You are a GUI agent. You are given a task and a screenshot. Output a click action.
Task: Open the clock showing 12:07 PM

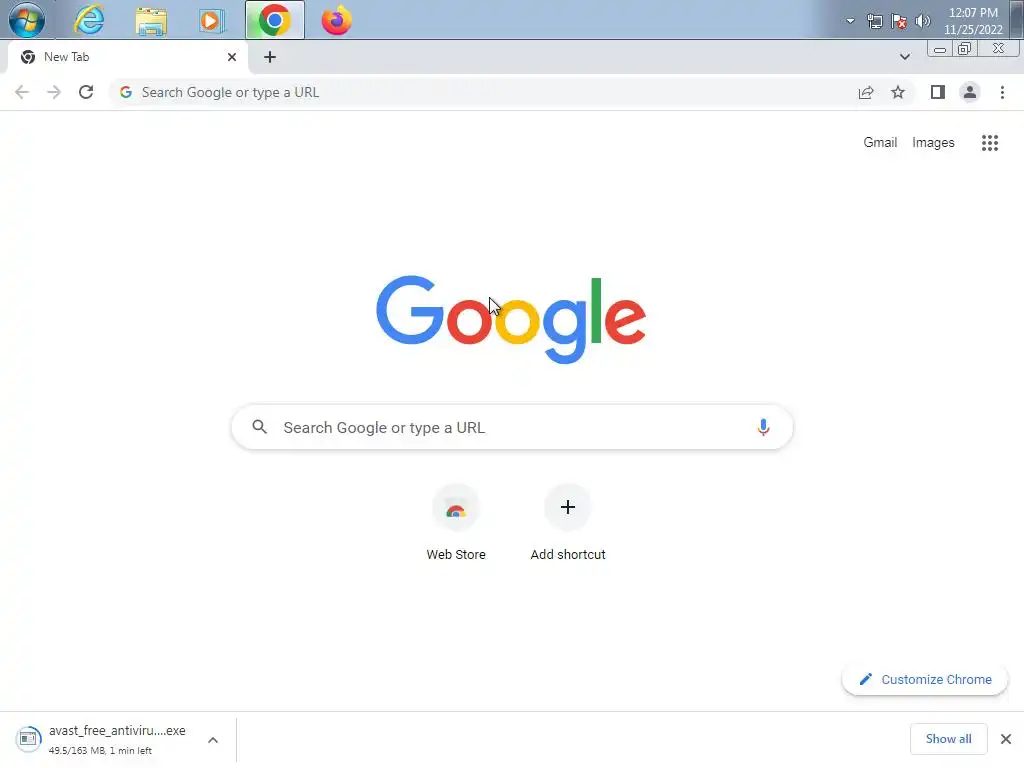[973, 21]
